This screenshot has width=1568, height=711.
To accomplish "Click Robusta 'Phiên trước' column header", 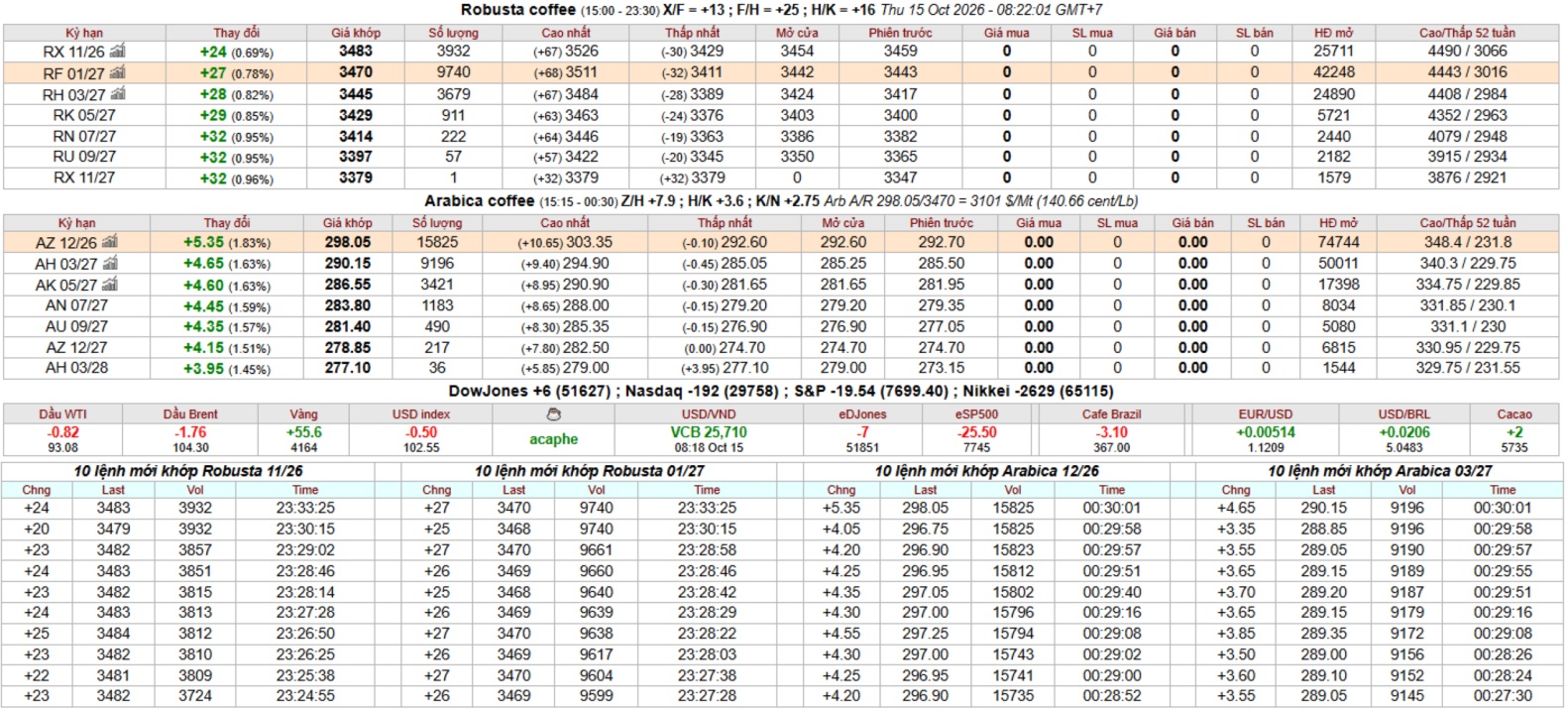I will point(900,33).
